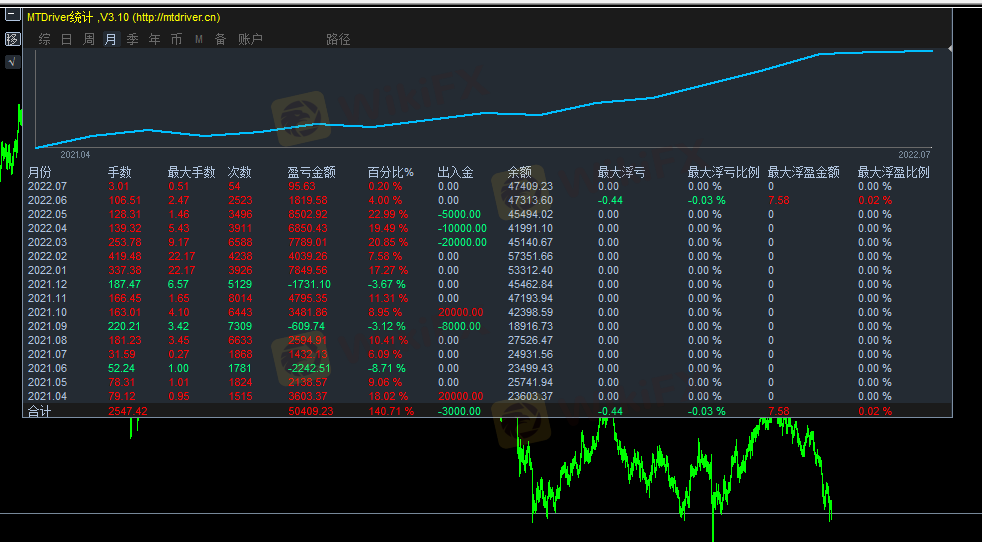Open the 币 currency tab
982x542 pixels.
(176, 39)
